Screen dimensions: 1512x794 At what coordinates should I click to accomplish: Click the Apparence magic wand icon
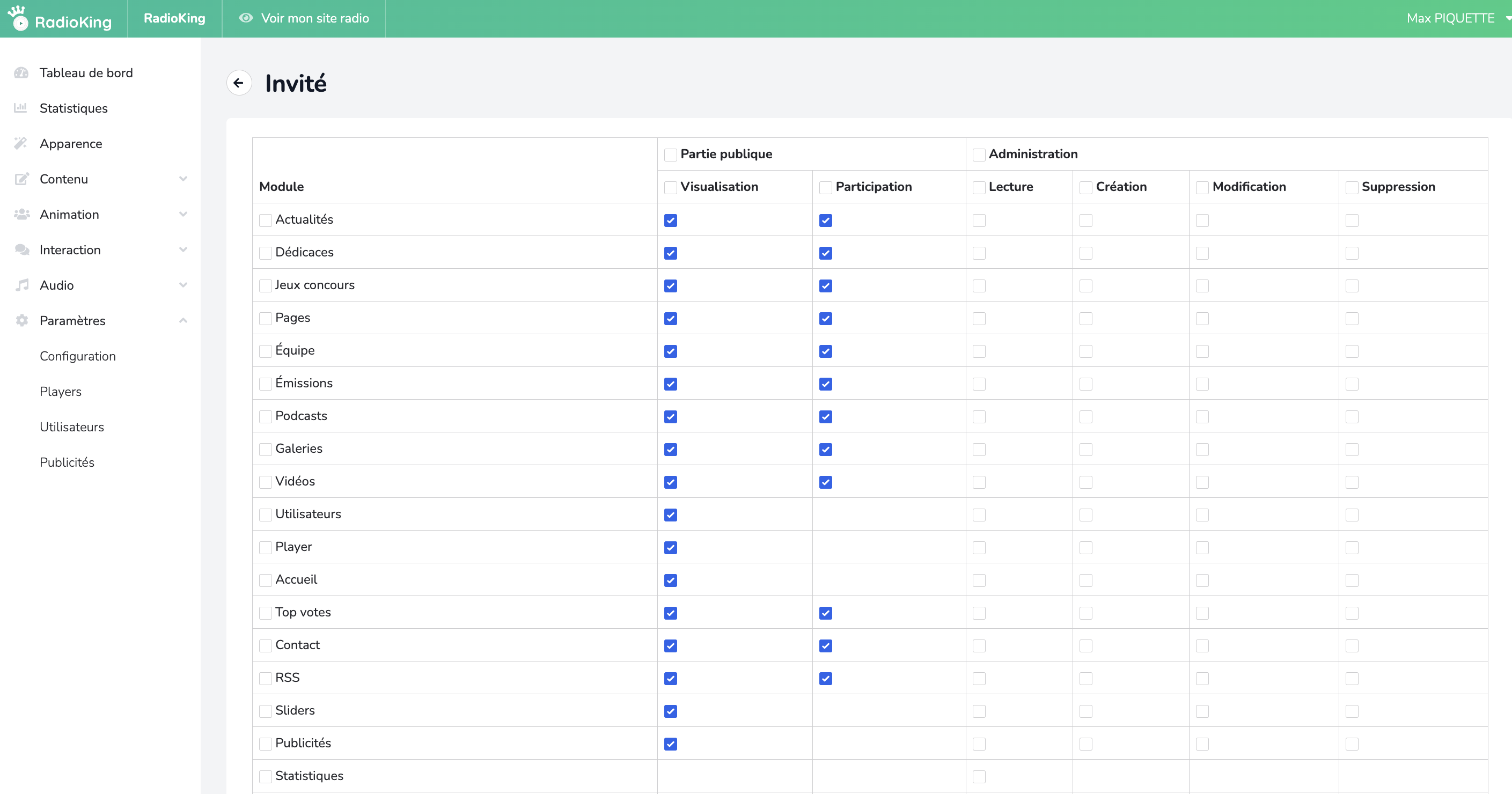pos(21,143)
